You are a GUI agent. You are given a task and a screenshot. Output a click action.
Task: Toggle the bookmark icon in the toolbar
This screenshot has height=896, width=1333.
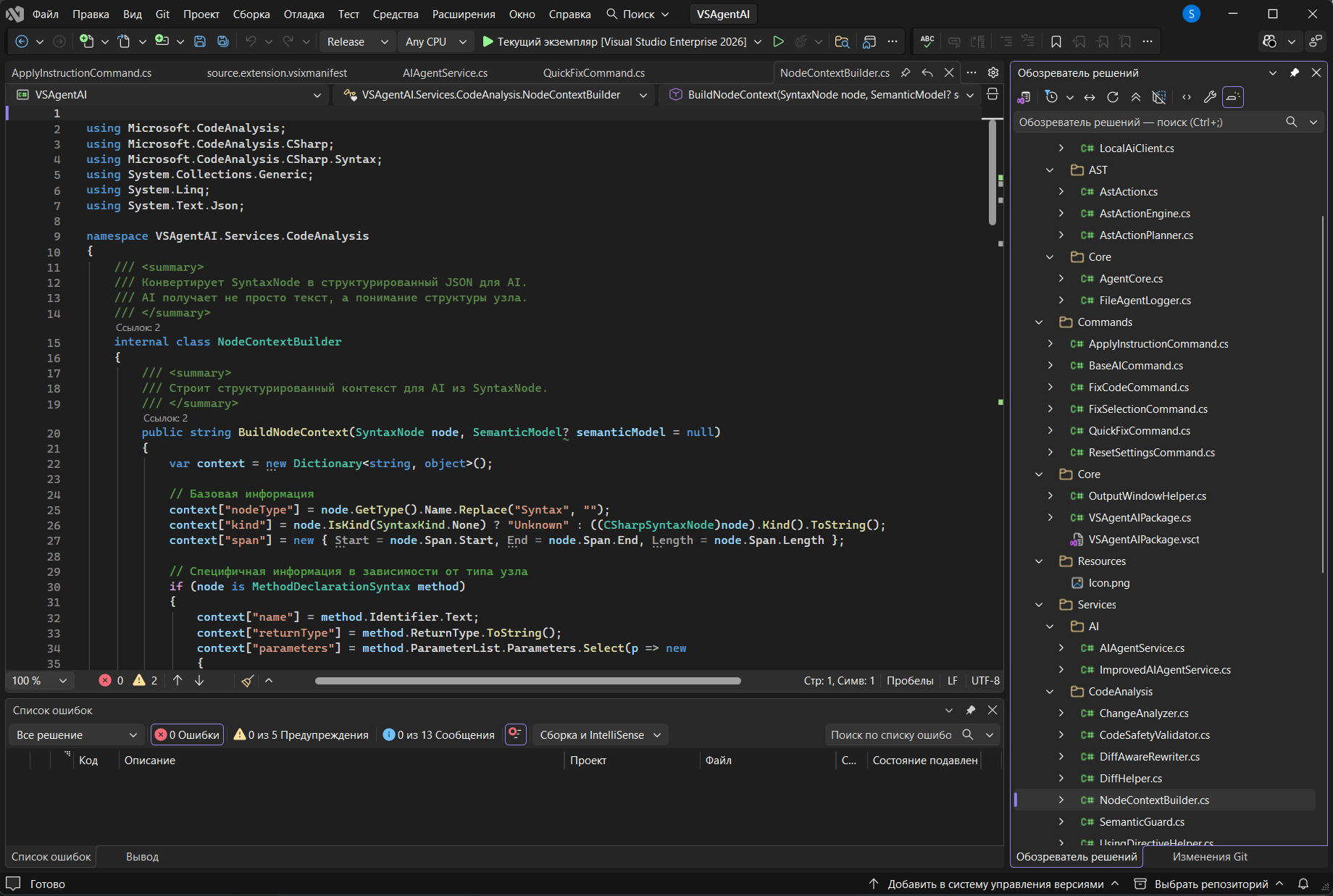[1056, 42]
